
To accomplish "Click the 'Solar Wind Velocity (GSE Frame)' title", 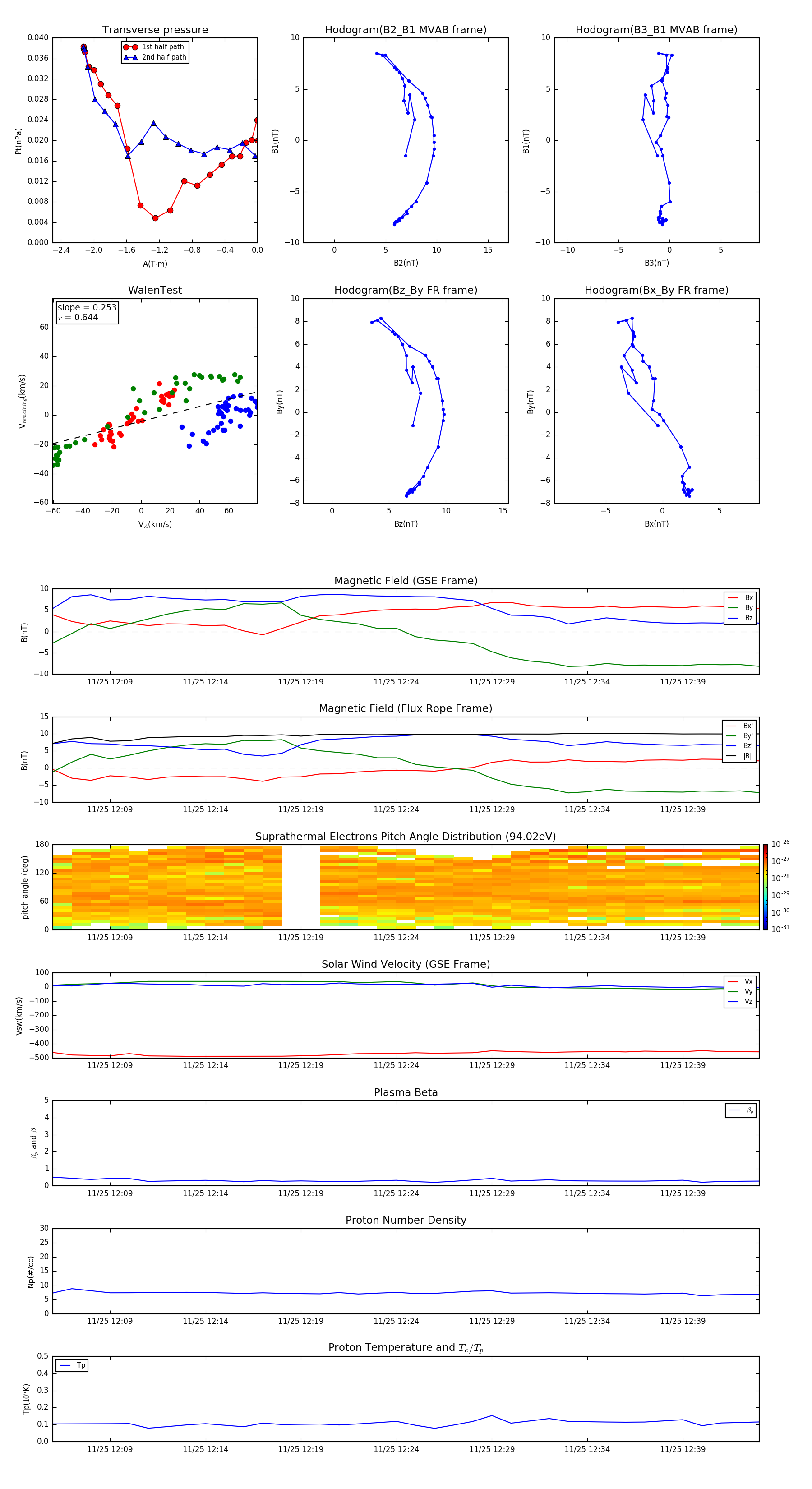I will 406,964.
